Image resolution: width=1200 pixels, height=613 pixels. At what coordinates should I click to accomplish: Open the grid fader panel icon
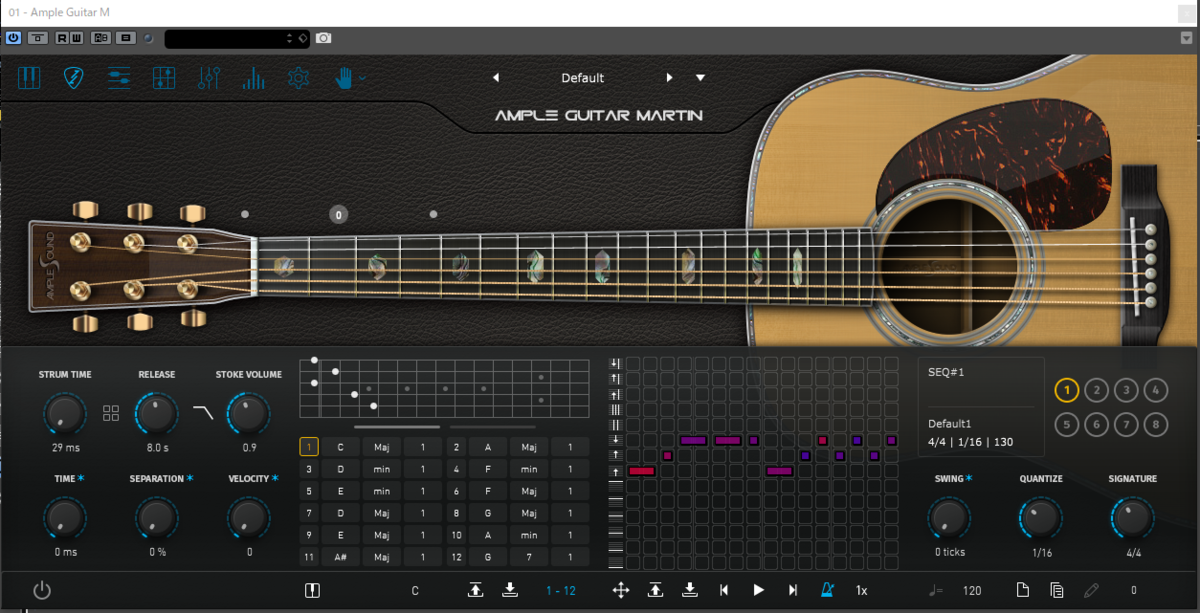(164, 78)
